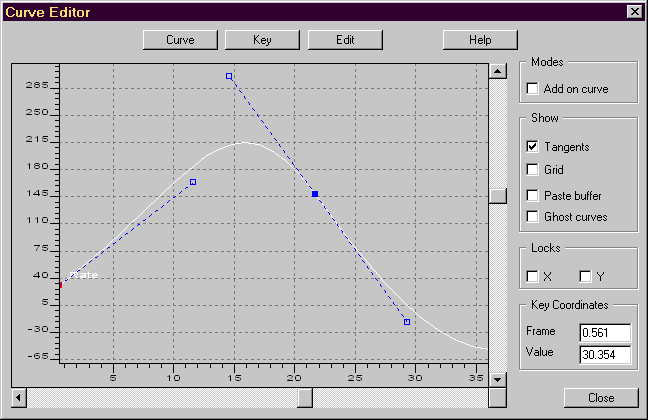This screenshot has width=648, height=420.
Task: Lock the Y axis
Action: tap(585, 276)
